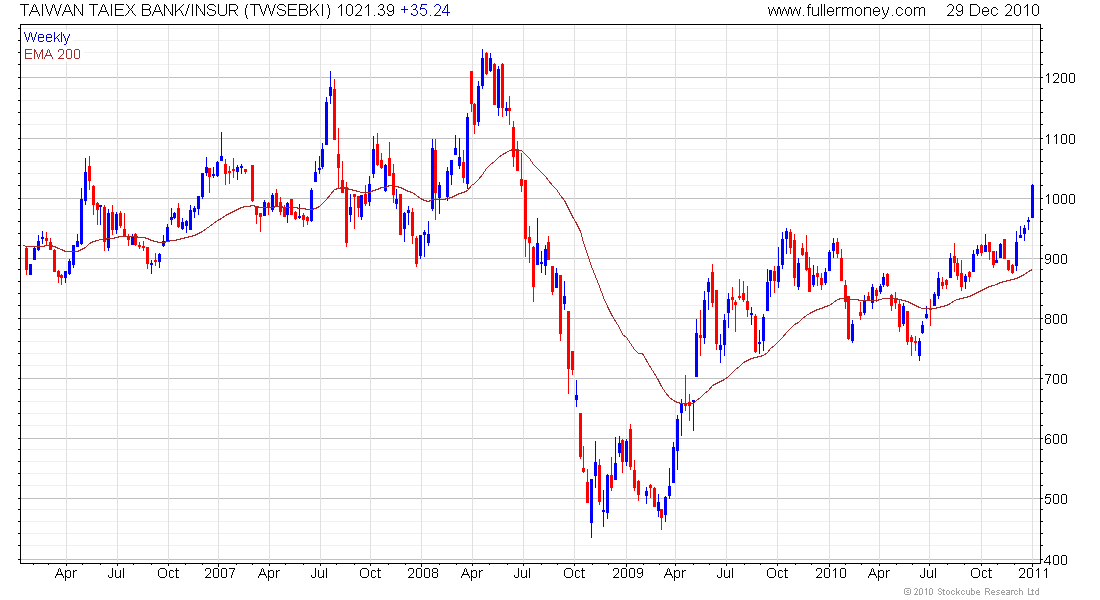Click the Apr label just after 2010
1100x600 pixels.
click(x=878, y=573)
